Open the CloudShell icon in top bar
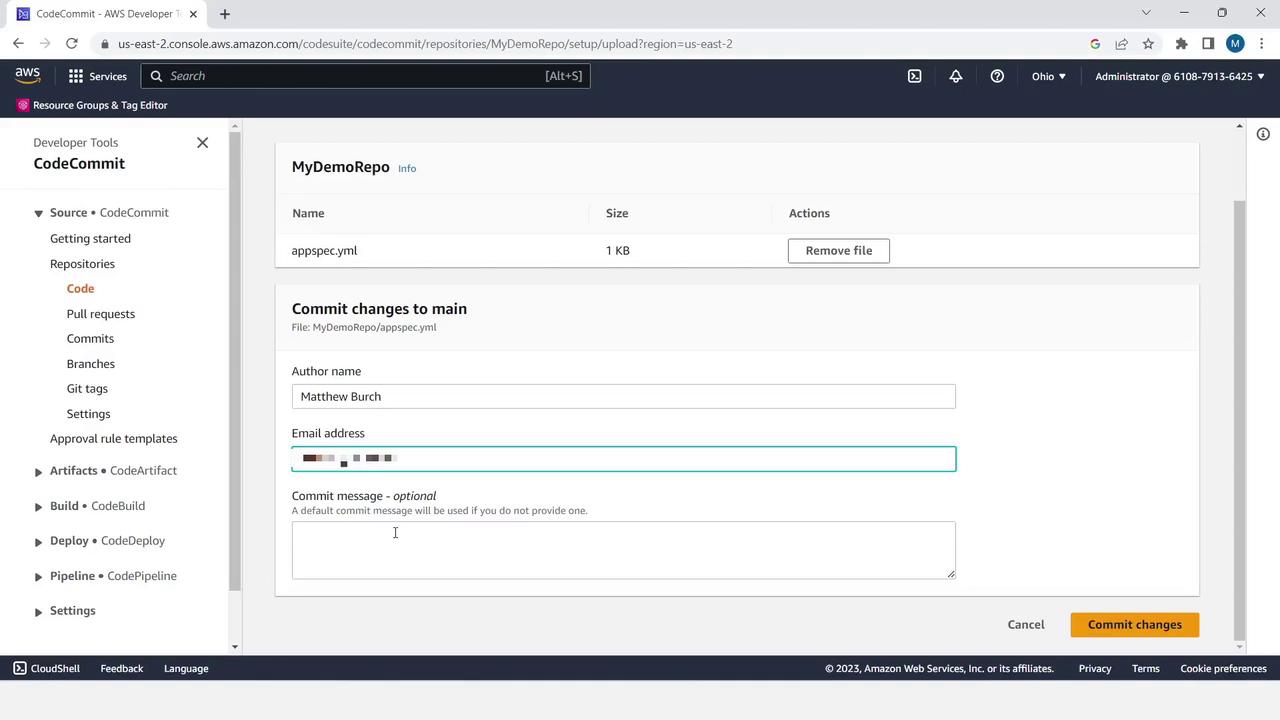 click(x=914, y=76)
